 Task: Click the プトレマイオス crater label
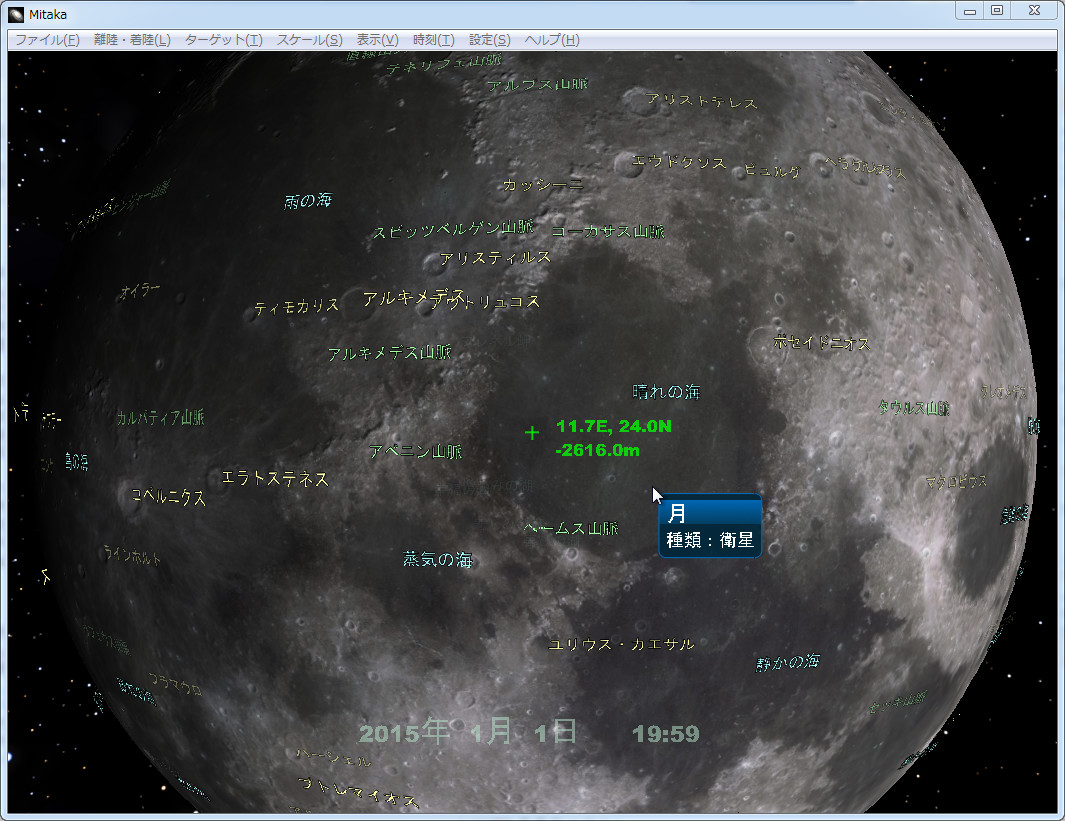coord(359,792)
